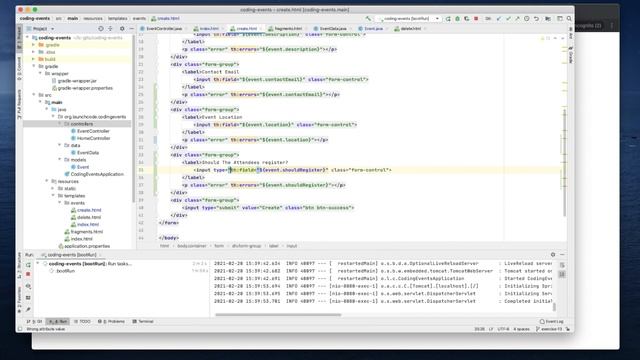The width and height of the screenshot is (640, 360).
Task: Click the horizontal scrollbar in Run console
Action: coord(278,315)
